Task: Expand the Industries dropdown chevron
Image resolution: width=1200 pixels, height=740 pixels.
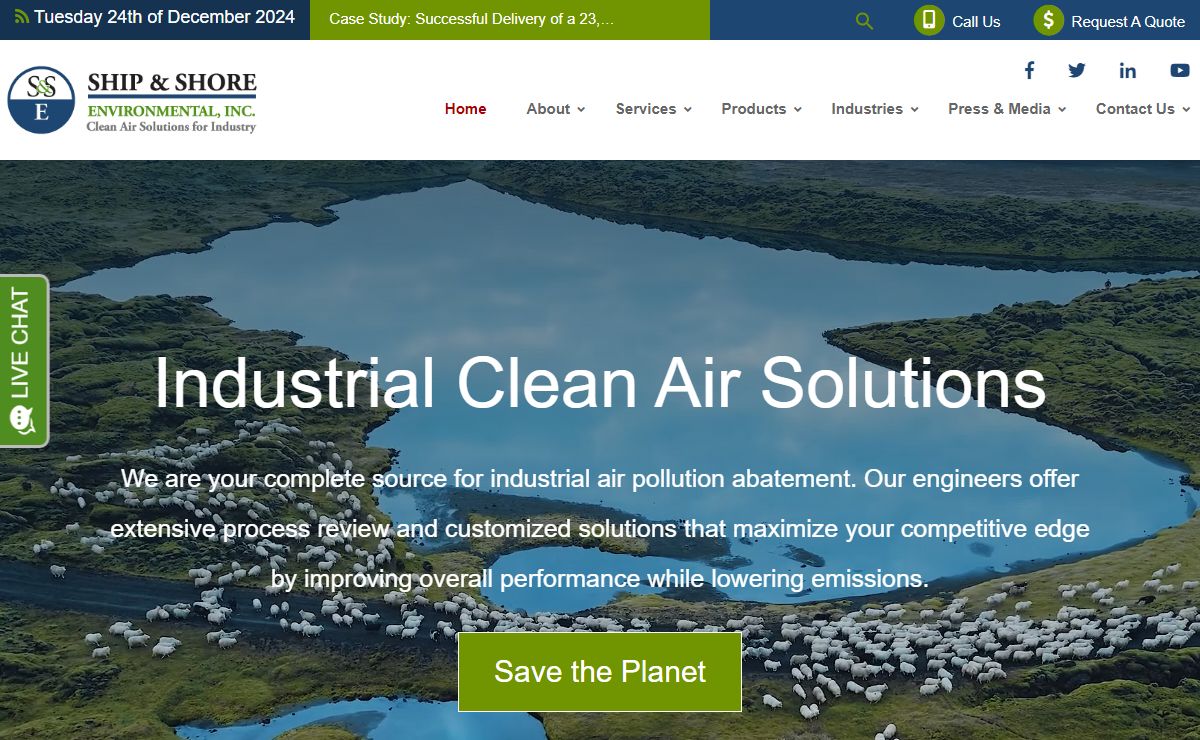Action: coord(915,110)
